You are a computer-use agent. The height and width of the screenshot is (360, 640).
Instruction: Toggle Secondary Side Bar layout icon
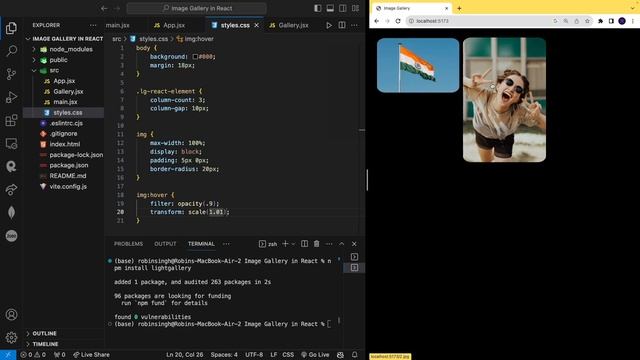343,8
